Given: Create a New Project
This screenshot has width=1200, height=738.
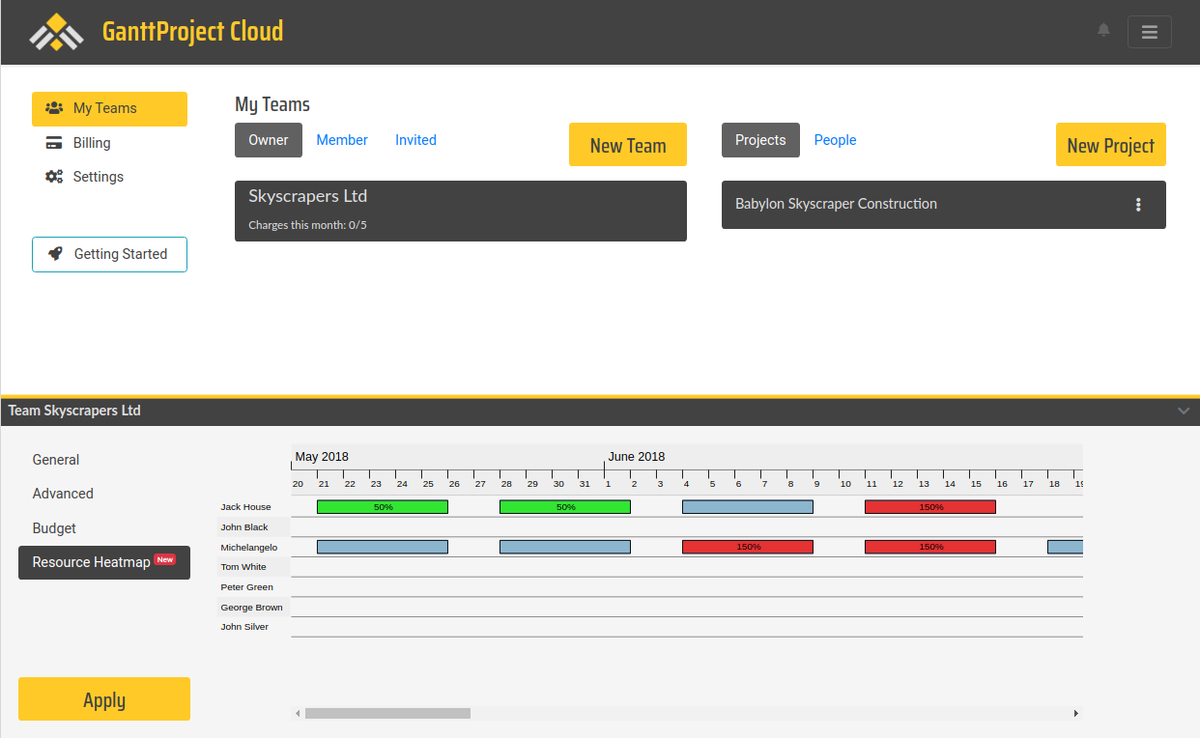Looking at the screenshot, I should click(x=1111, y=145).
